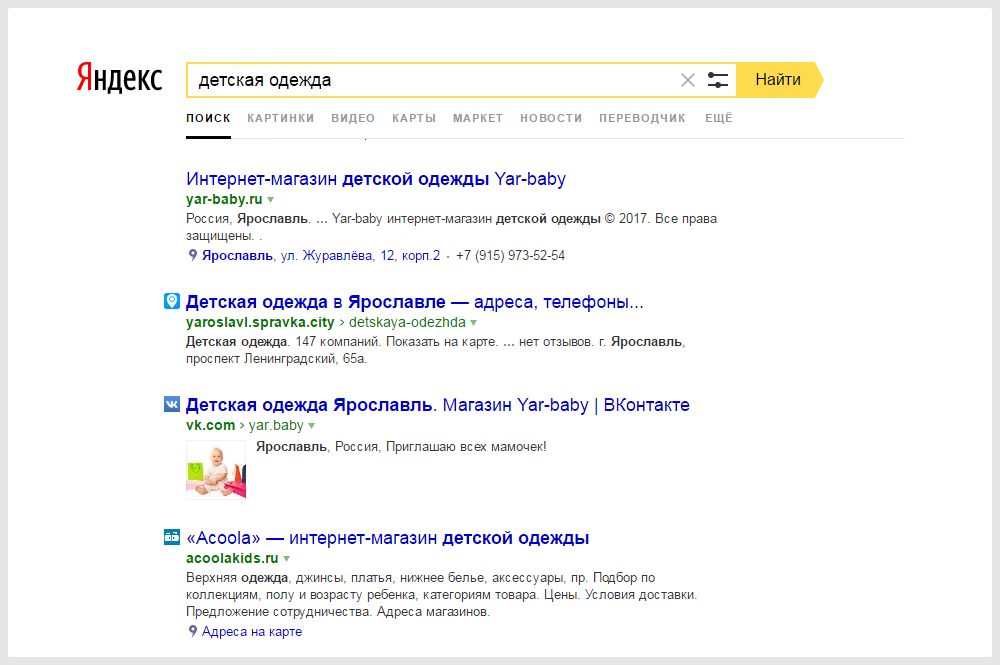Expand the arrow next to yar-baby.ru
This screenshot has width=1000, height=665.
[270, 200]
